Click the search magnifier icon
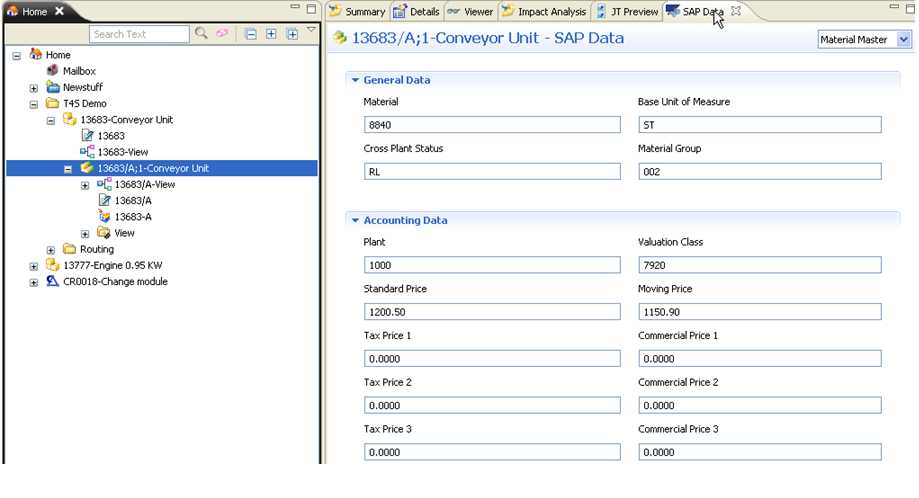The image size is (919, 498). 201,33
